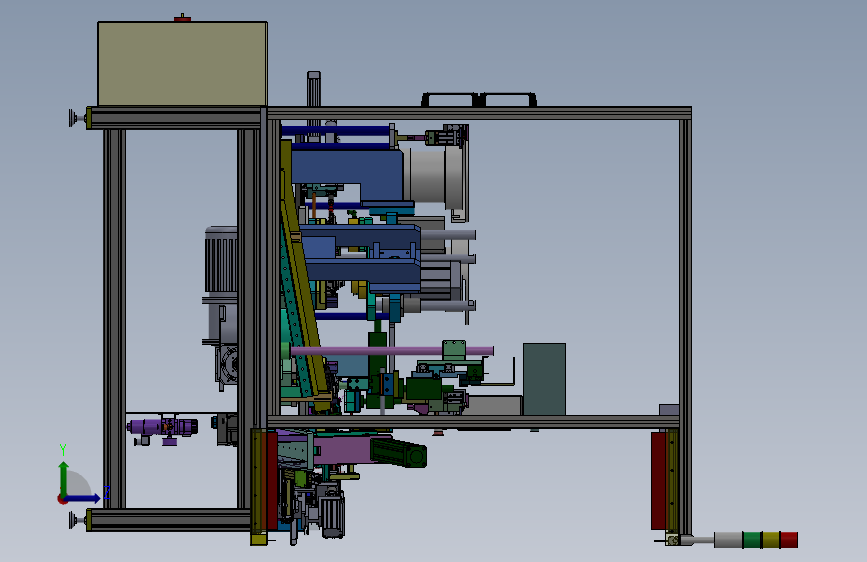Select the ribbed vertical column above top rail
Screen dimensions: 867x562
coord(314,89)
